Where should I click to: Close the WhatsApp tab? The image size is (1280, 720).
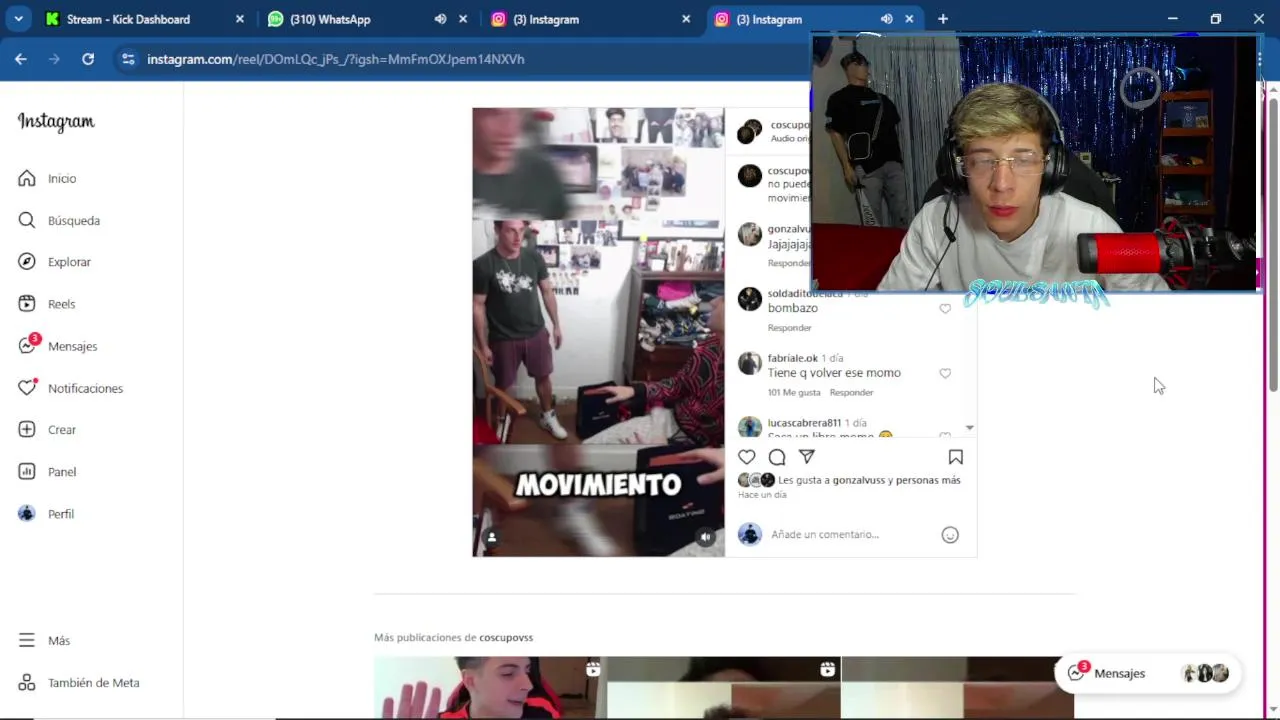(x=463, y=19)
